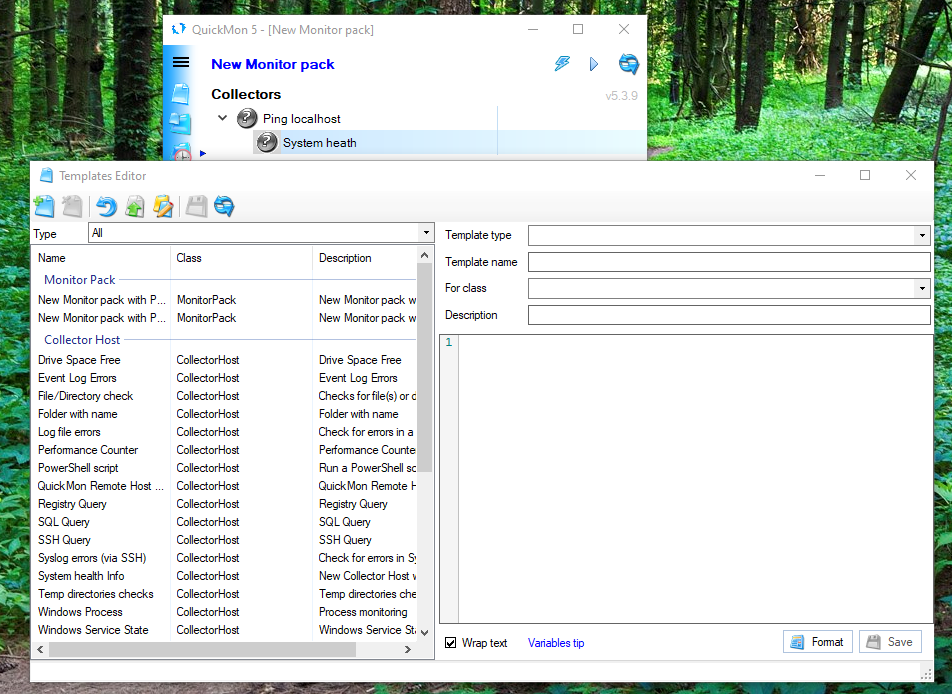Click the scroll down arrow of the template list
Screen dimensions: 952x694
pos(424,633)
